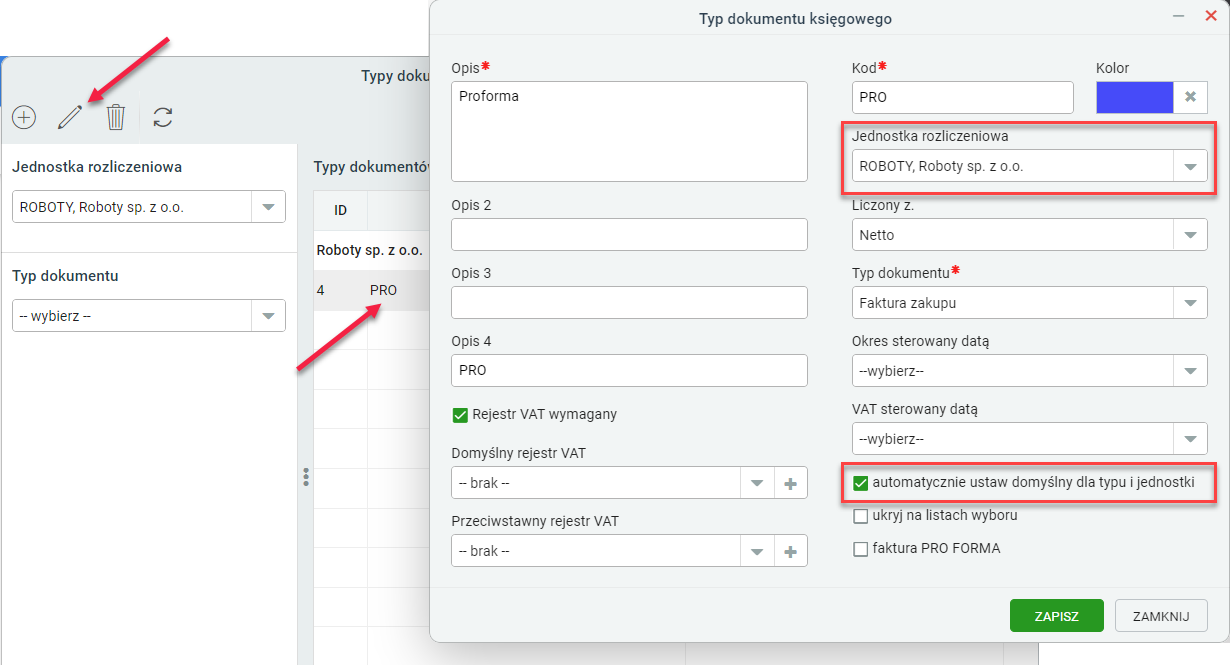Add a new Domyślny rejestr VAT with plus

[x=790, y=483]
